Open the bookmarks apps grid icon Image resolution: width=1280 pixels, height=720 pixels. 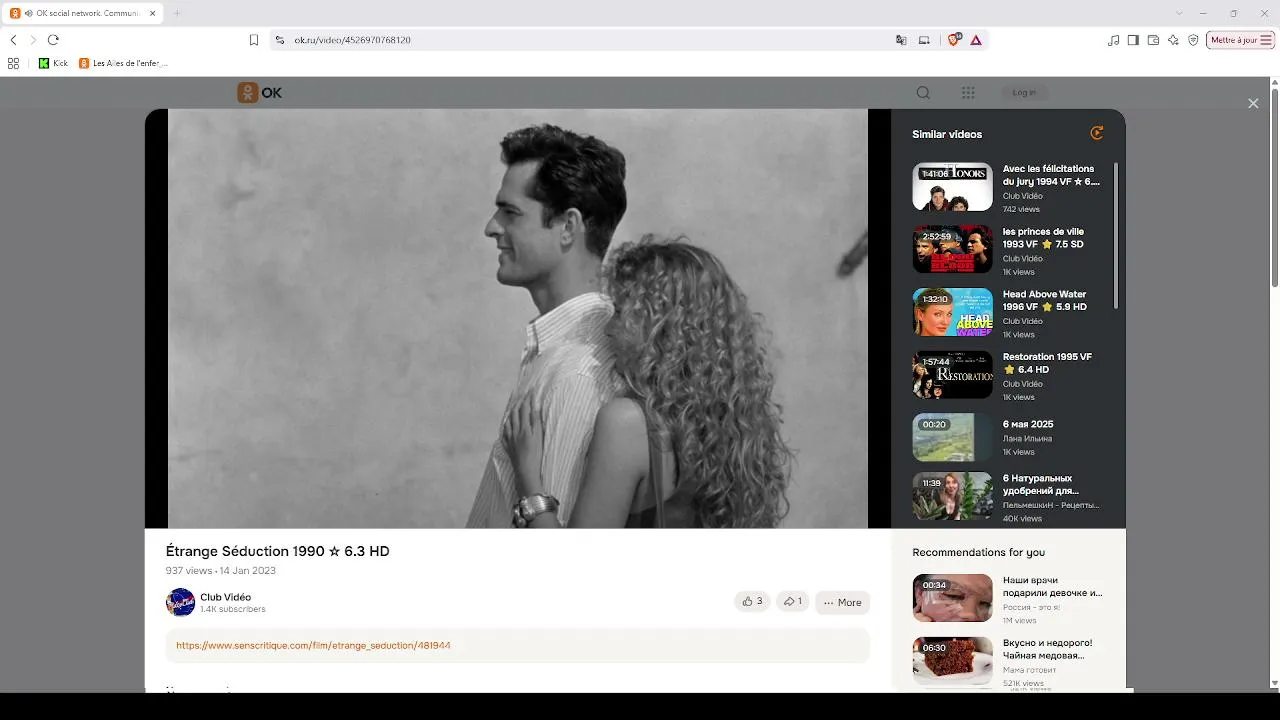pos(13,63)
